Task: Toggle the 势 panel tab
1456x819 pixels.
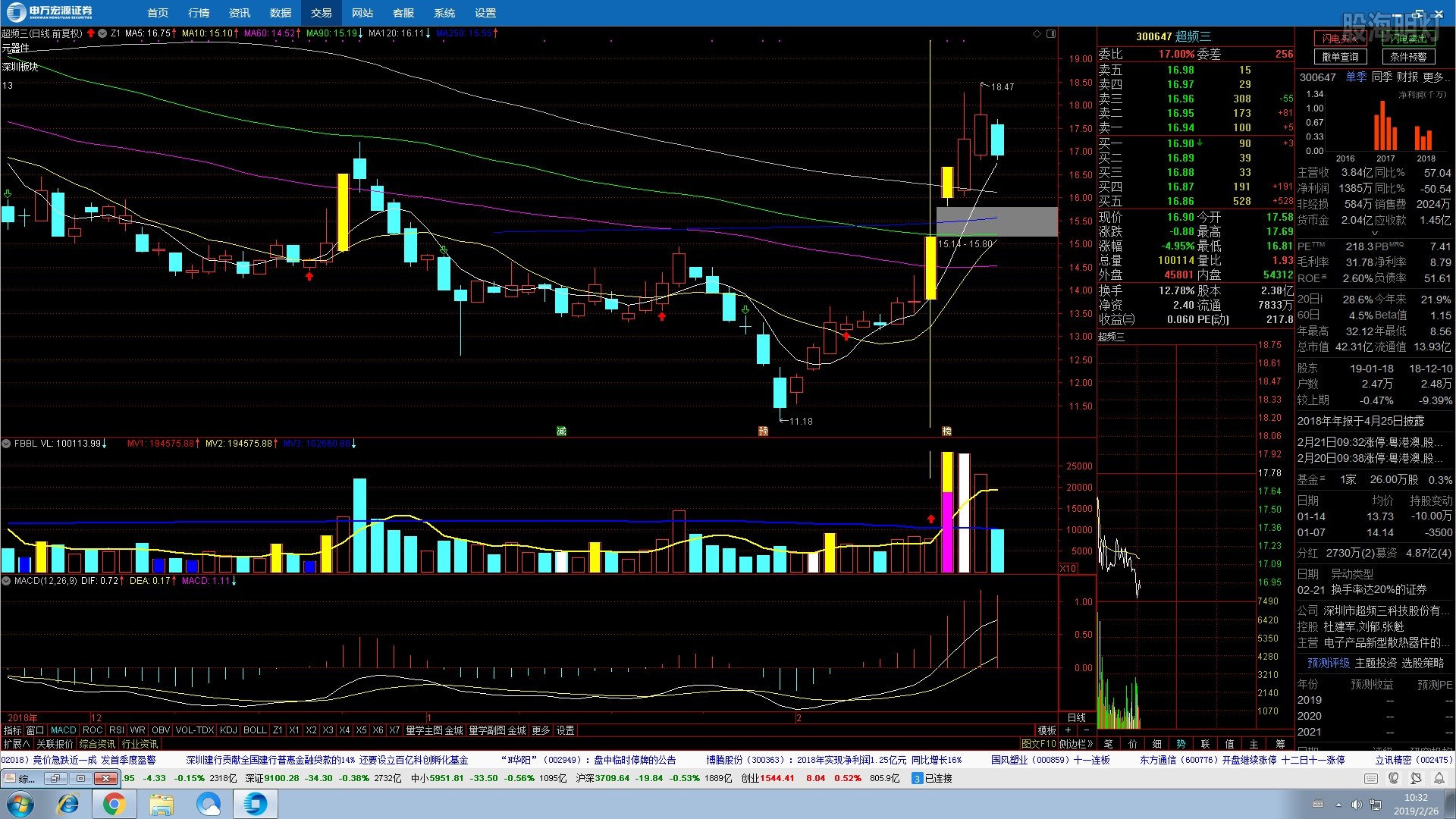Action: [1181, 744]
